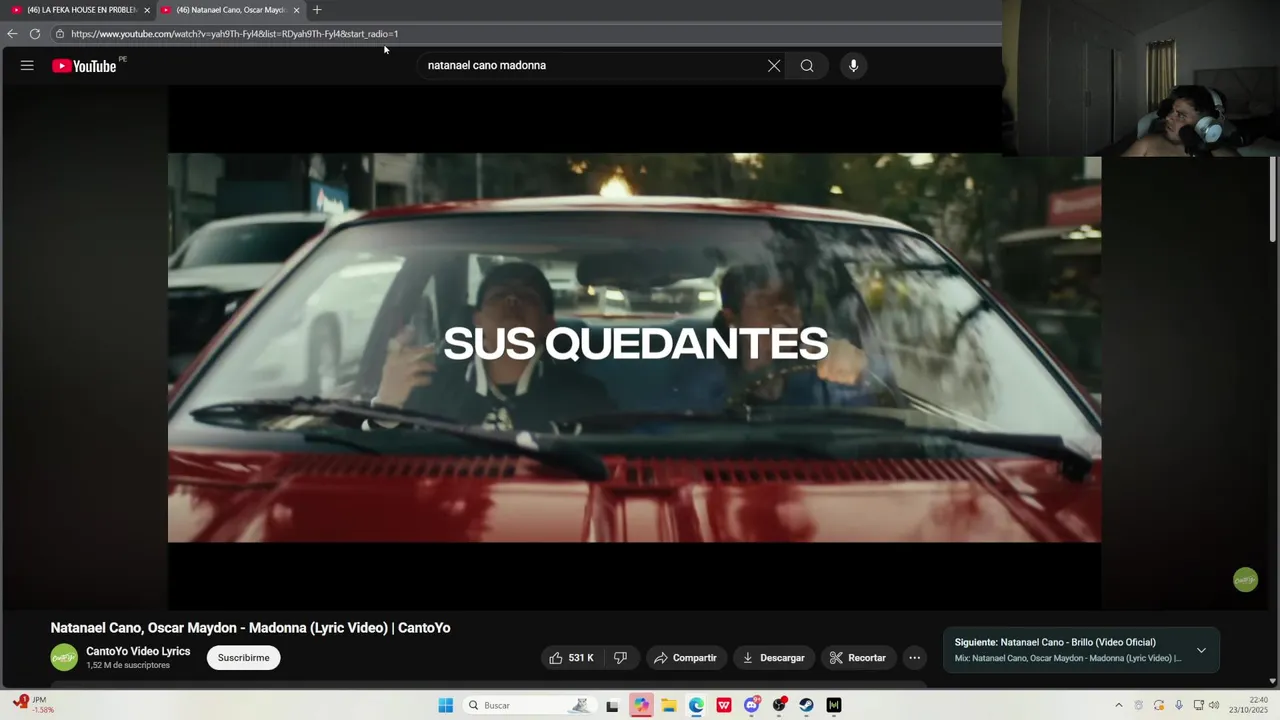The height and width of the screenshot is (720, 1280).
Task: Click the taskbar Buscar search box
Action: tap(528, 705)
